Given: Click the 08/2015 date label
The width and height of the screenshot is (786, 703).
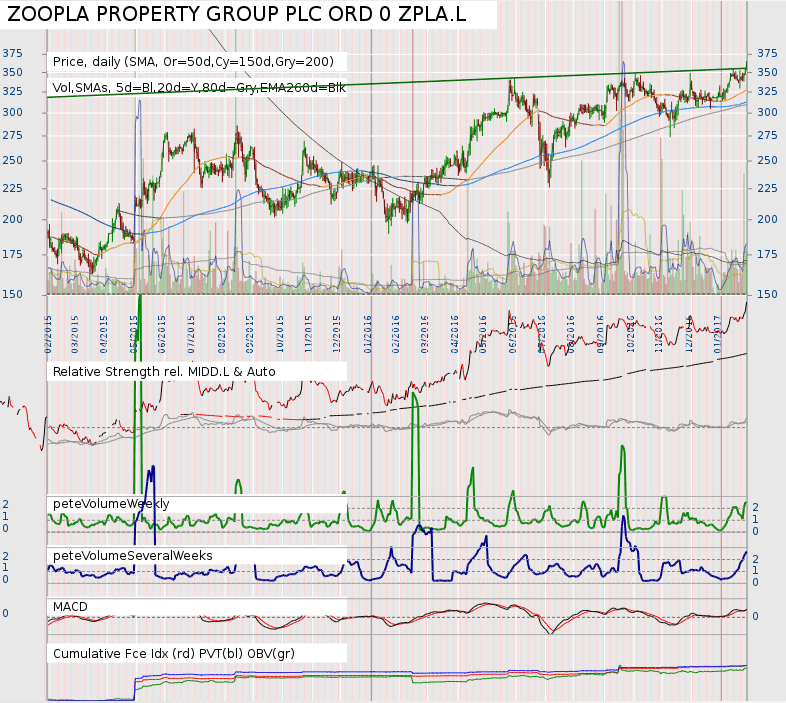Looking at the screenshot, I should coord(221,334).
